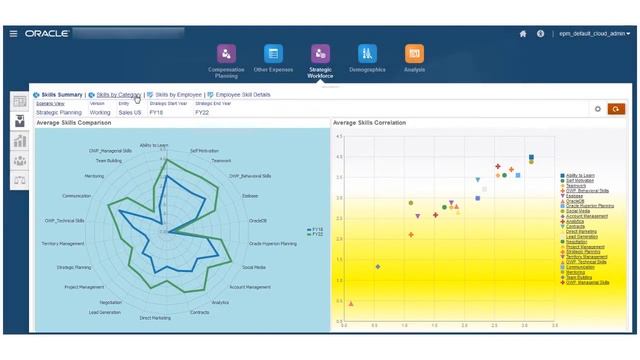Change the Strategic Planning scenario value
640x360 pixels.
point(59,112)
